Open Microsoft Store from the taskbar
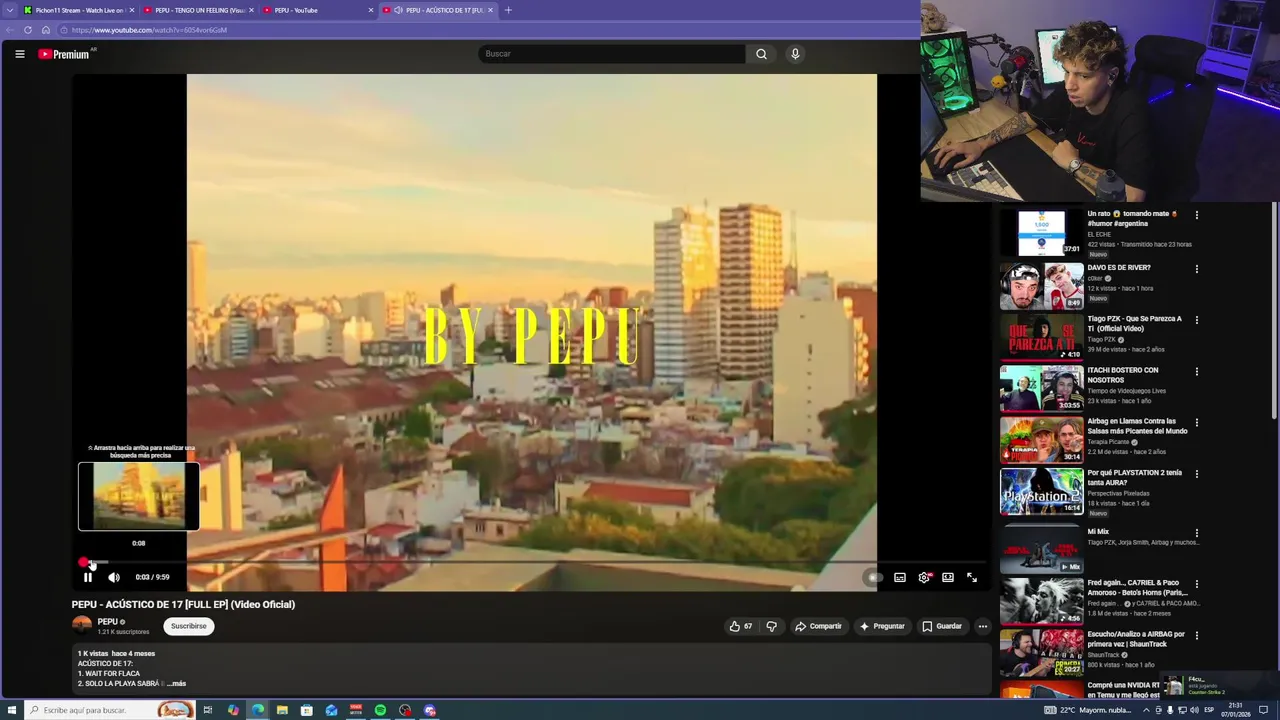 pyautogui.click(x=307, y=710)
